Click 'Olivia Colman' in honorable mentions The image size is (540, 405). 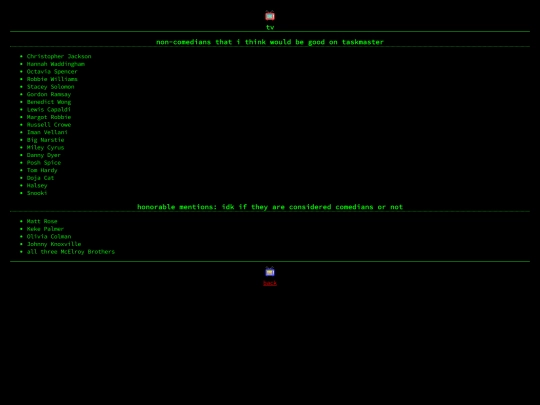click(49, 236)
